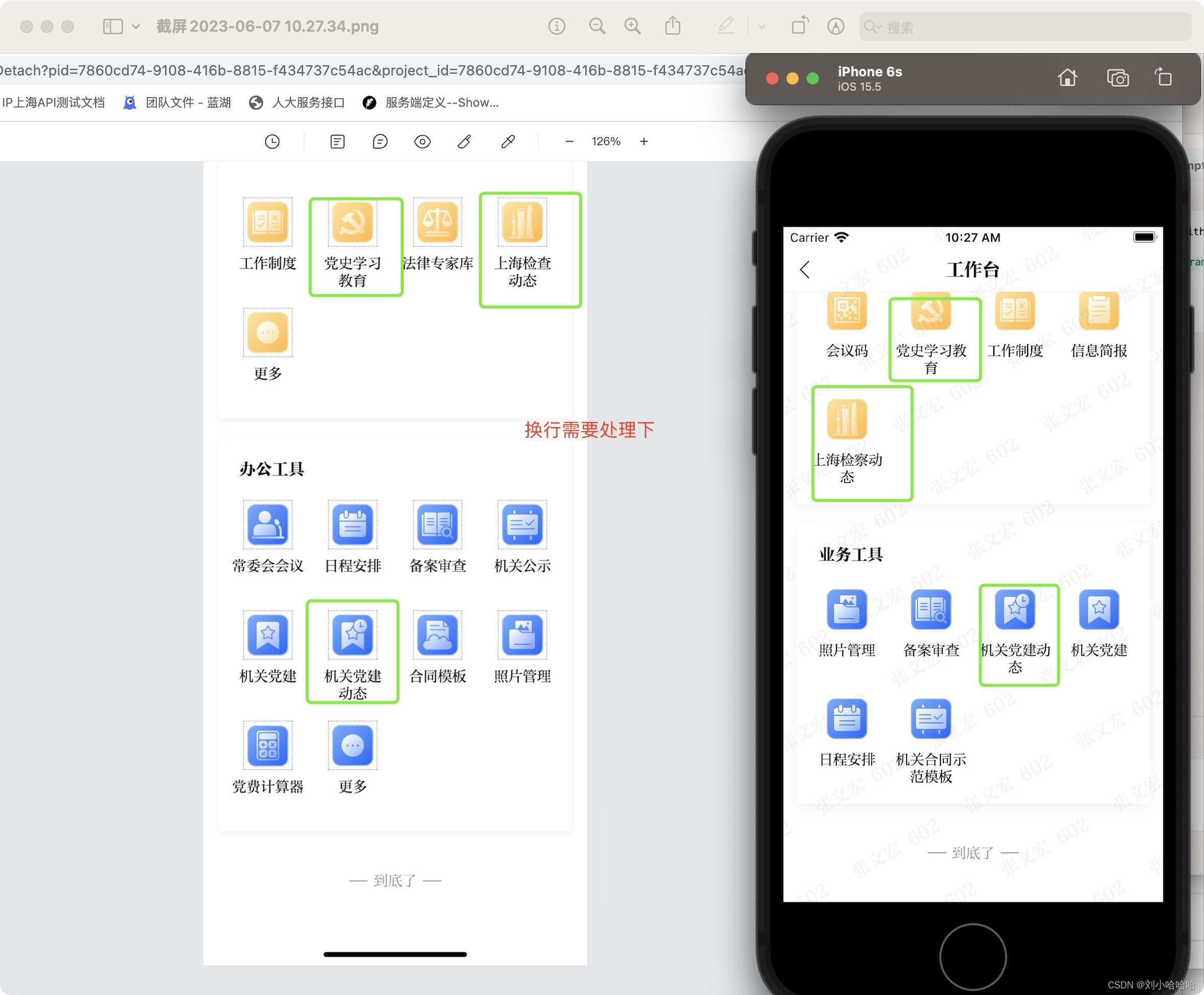Click the Preview title 截屏 2023-06-07 10.27.34.png
This screenshot has height=995, width=1204.
[267, 27]
